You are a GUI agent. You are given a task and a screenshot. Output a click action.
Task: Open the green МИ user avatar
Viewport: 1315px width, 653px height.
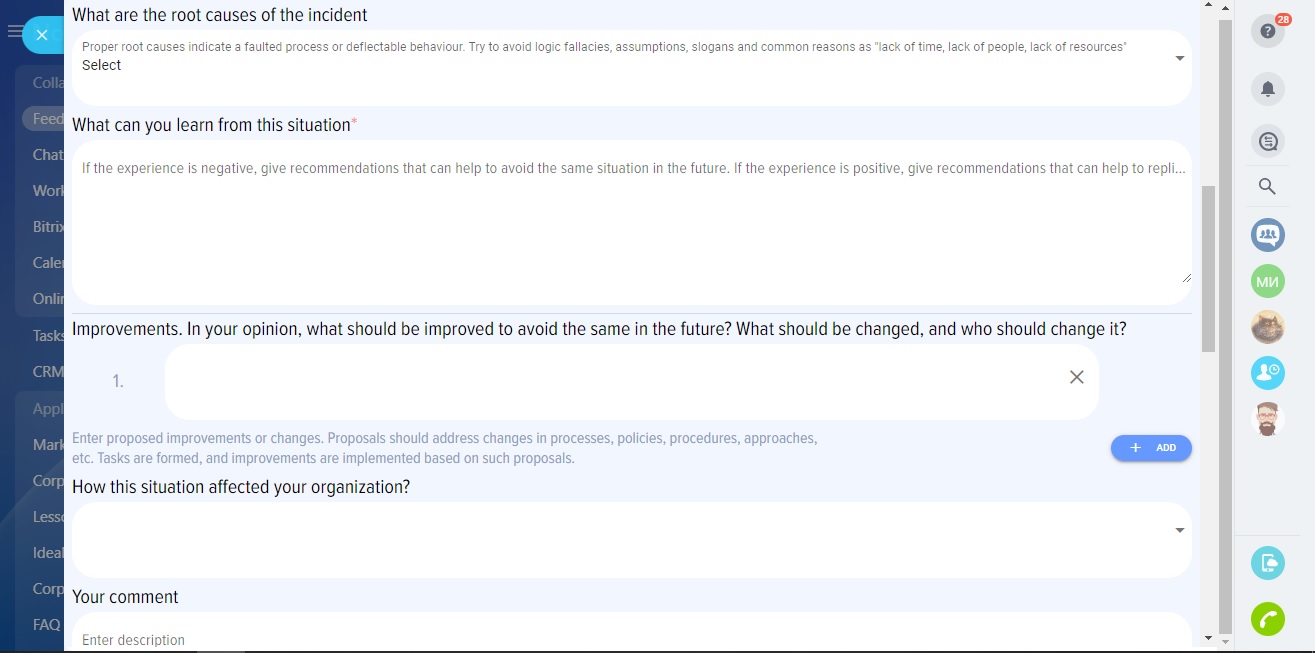[x=1267, y=282]
